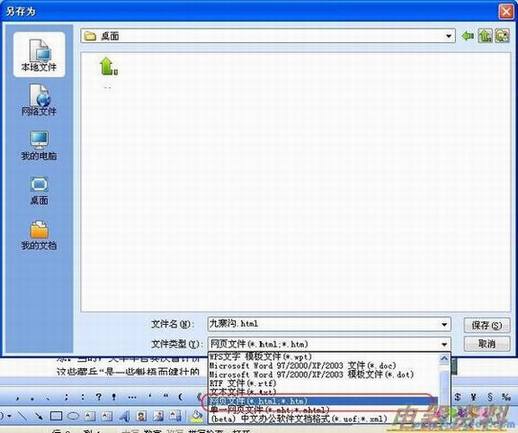Select the ellipse drawing tool
The width and height of the screenshot is (518, 433).
click(73, 416)
